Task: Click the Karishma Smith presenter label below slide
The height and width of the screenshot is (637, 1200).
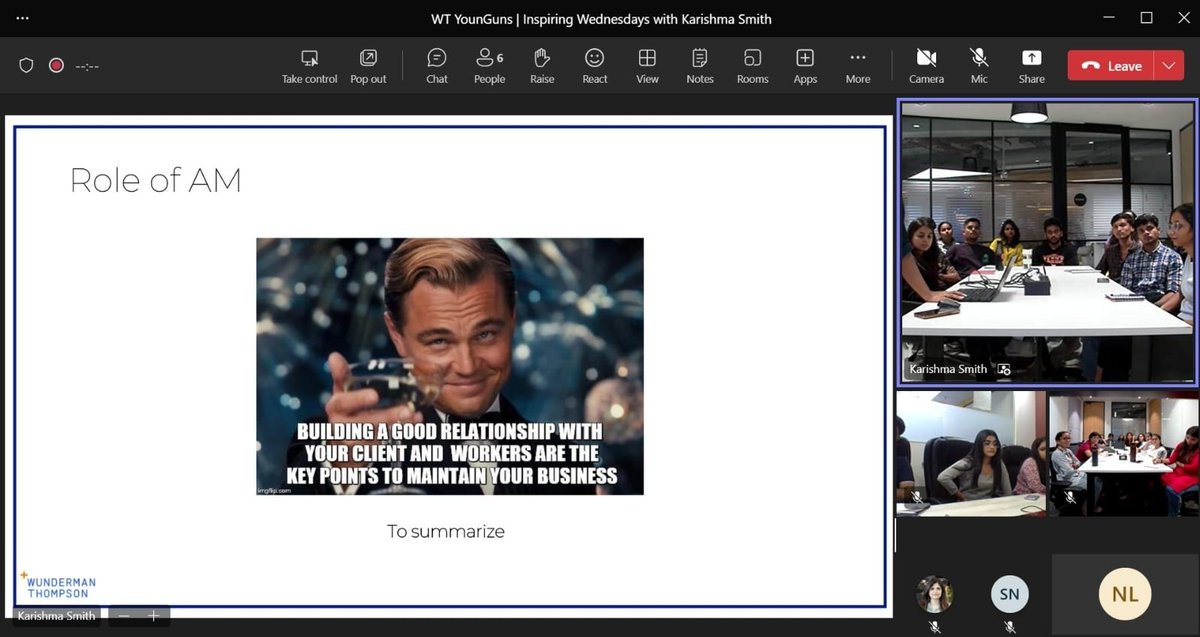Action: pos(56,616)
